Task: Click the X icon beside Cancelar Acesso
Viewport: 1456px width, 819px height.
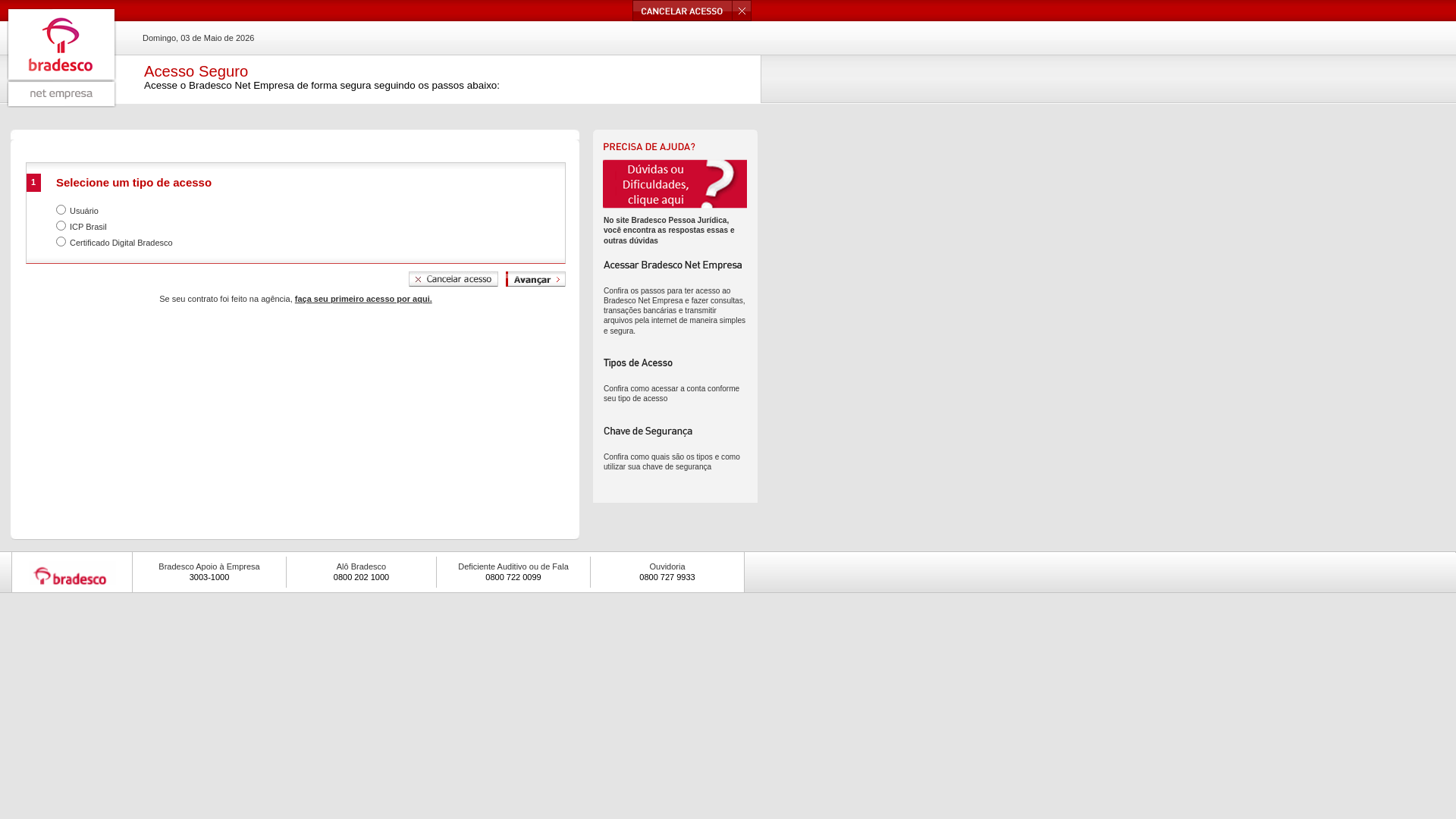Action: pyautogui.click(x=742, y=11)
